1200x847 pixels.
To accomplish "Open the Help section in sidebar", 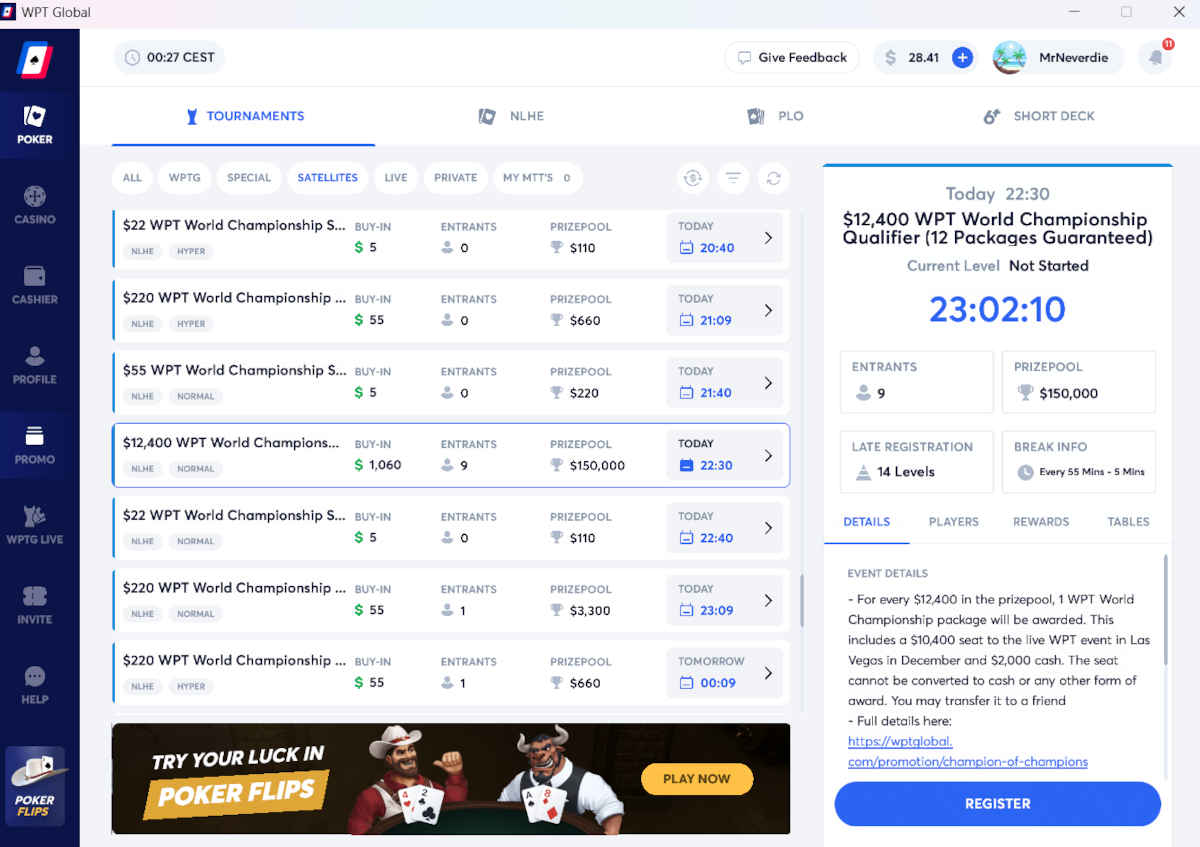I will click(x=35, y=684).
